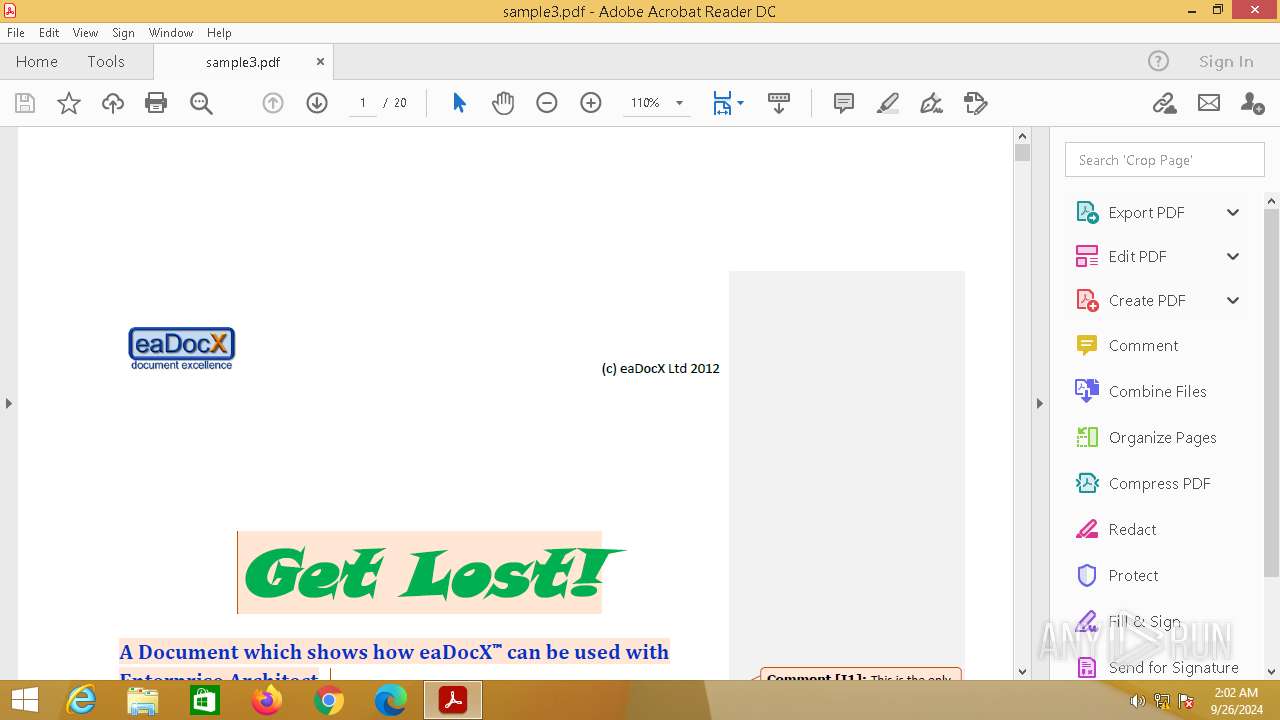This screenshot has height=720, width=1280.
Task: Click the page number field
Action: (x=363, y=103)
